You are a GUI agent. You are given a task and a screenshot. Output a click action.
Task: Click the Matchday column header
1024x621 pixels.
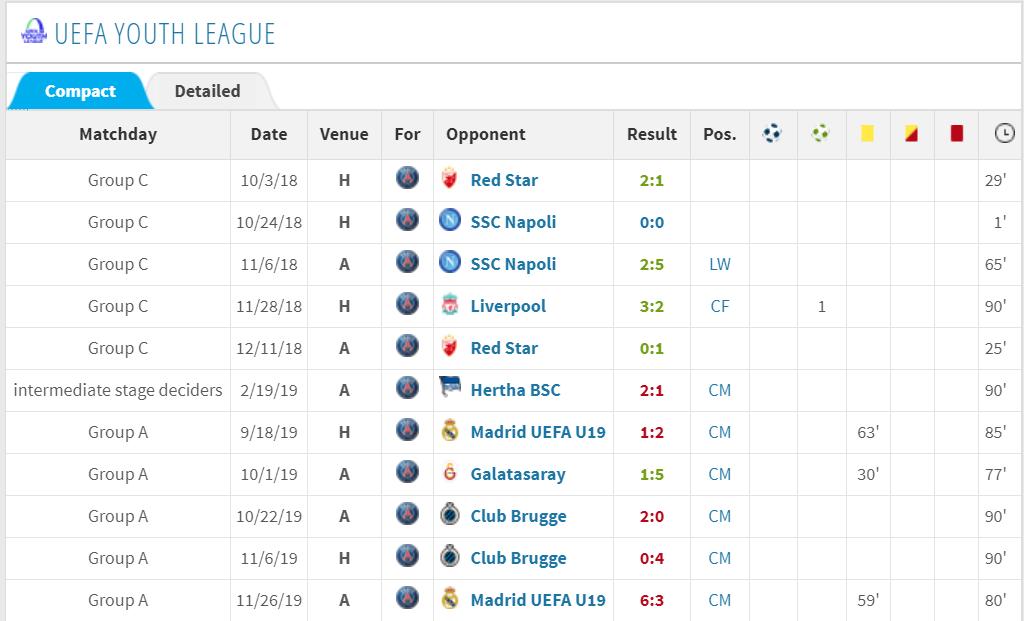click(118, 134)
